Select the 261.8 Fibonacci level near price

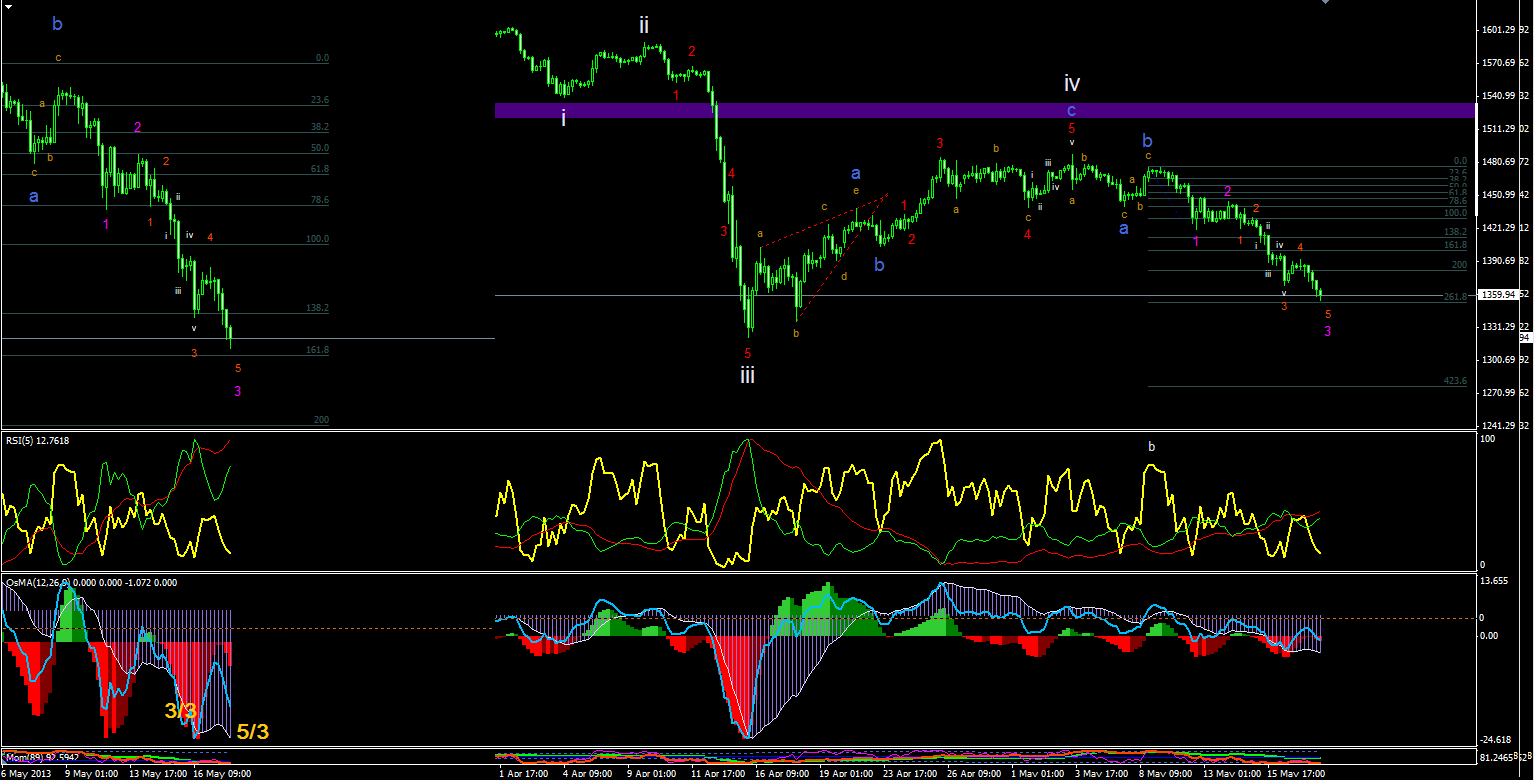(1455, 296)
